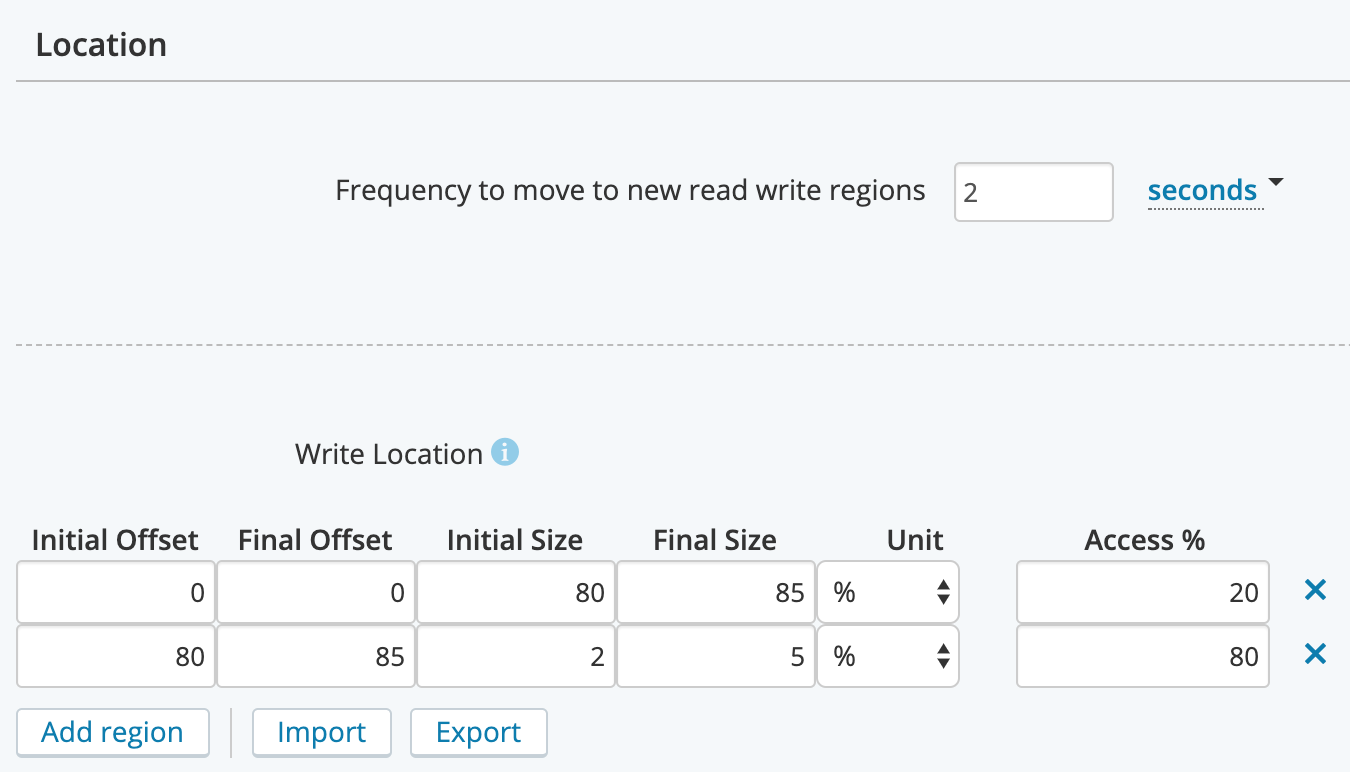Click Initial Size field showing 2
1350x772 pixels.
pyautogui.click(x=515, y=657)
